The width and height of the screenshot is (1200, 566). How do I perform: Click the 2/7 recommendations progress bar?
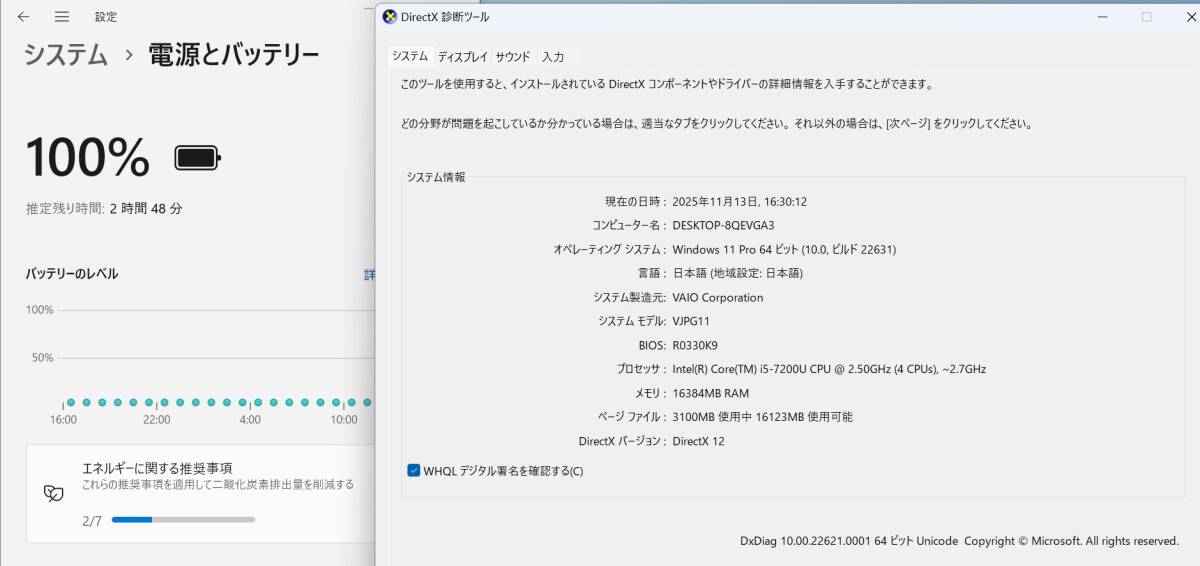183,520
